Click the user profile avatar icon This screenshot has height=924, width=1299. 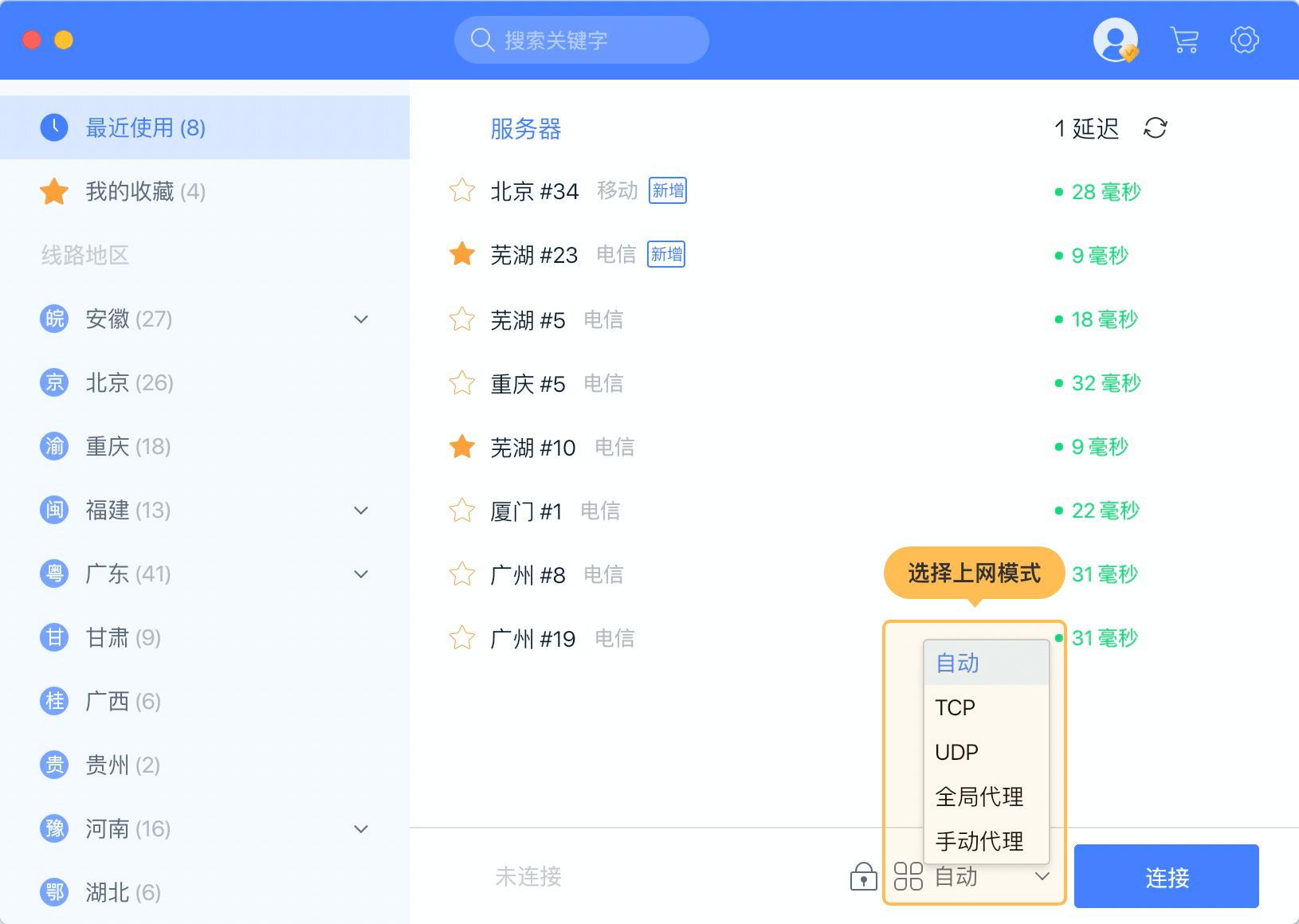[1115, 40]
